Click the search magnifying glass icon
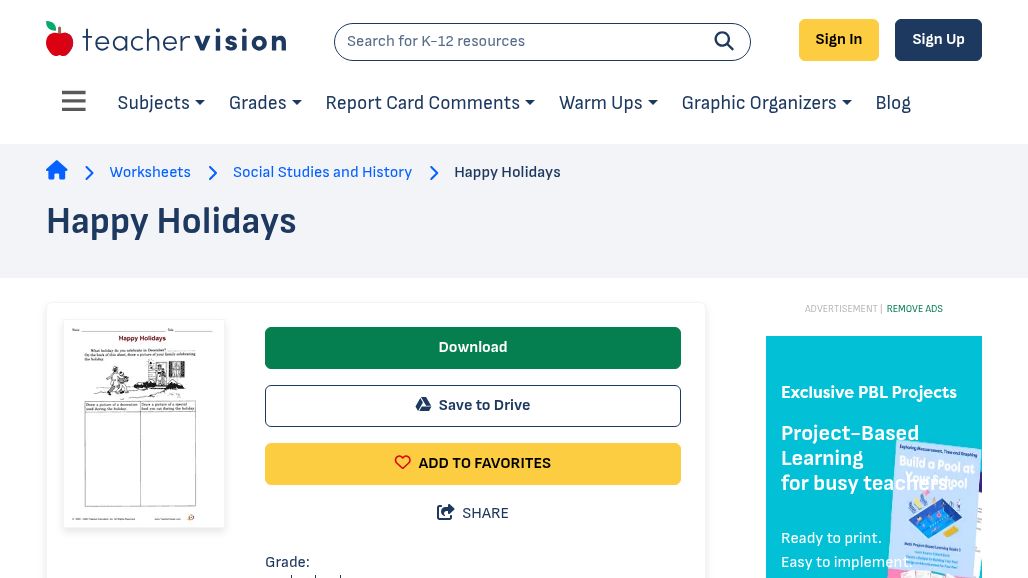 coord(724,41)
